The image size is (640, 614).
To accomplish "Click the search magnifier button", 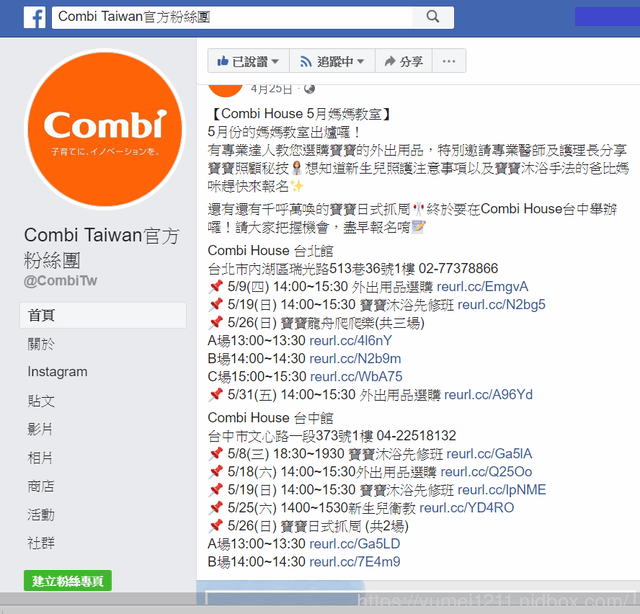I will [433, 17].
